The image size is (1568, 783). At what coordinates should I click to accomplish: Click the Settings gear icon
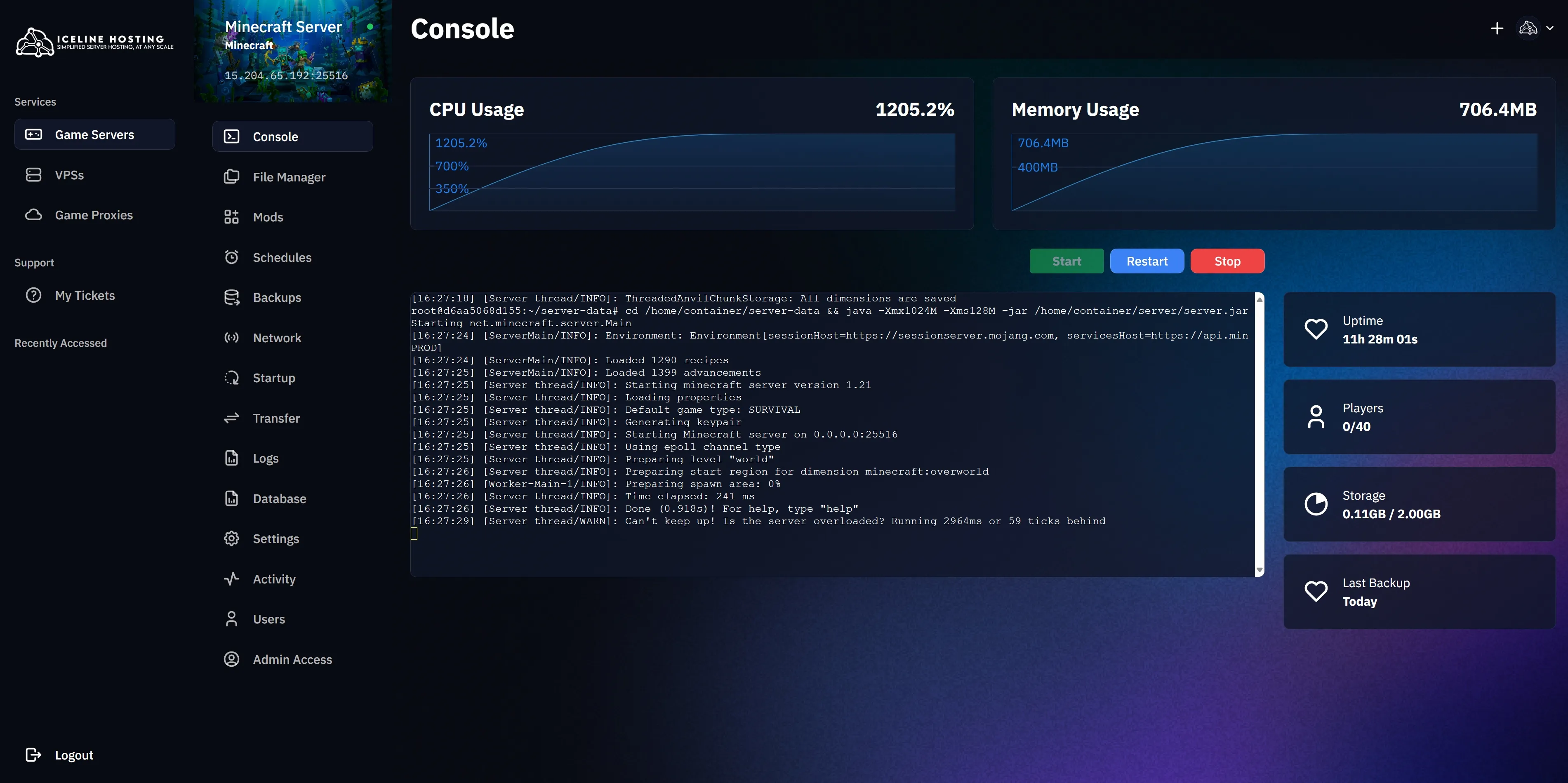coord(231,538)
